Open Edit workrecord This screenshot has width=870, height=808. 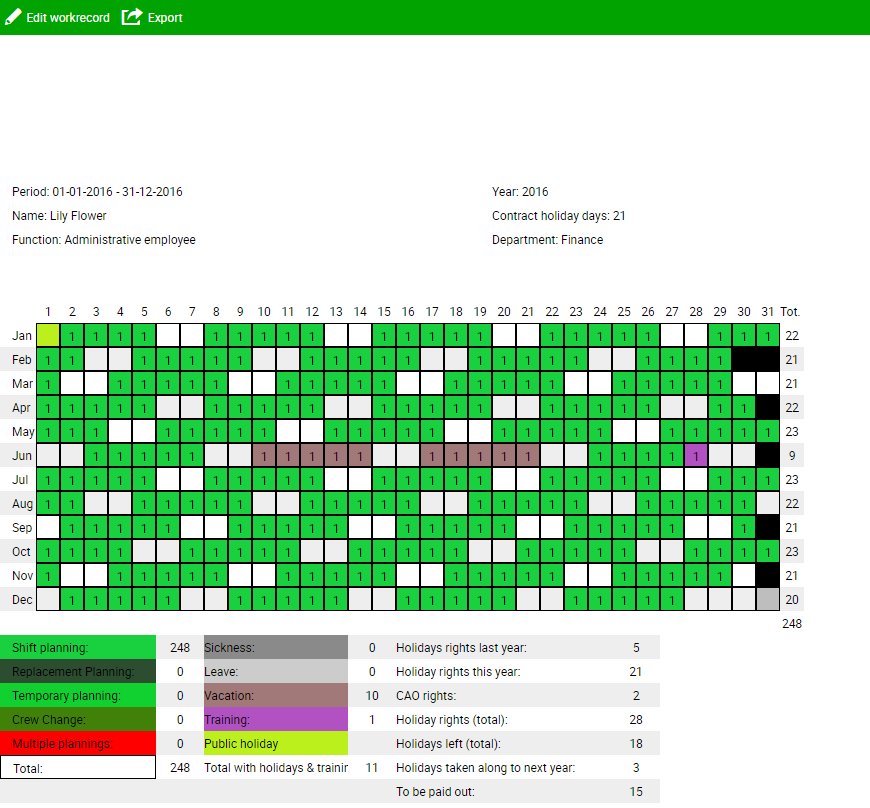(x=67, y=18)
